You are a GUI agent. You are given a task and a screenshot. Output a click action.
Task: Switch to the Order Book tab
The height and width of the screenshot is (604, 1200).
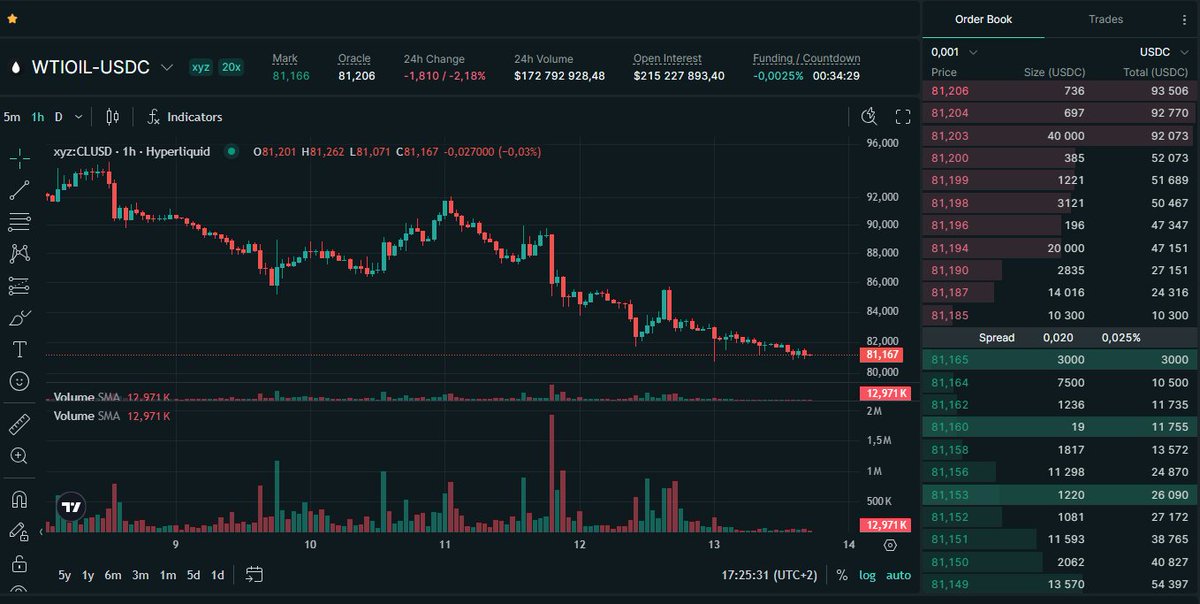[x=983, y=19]
